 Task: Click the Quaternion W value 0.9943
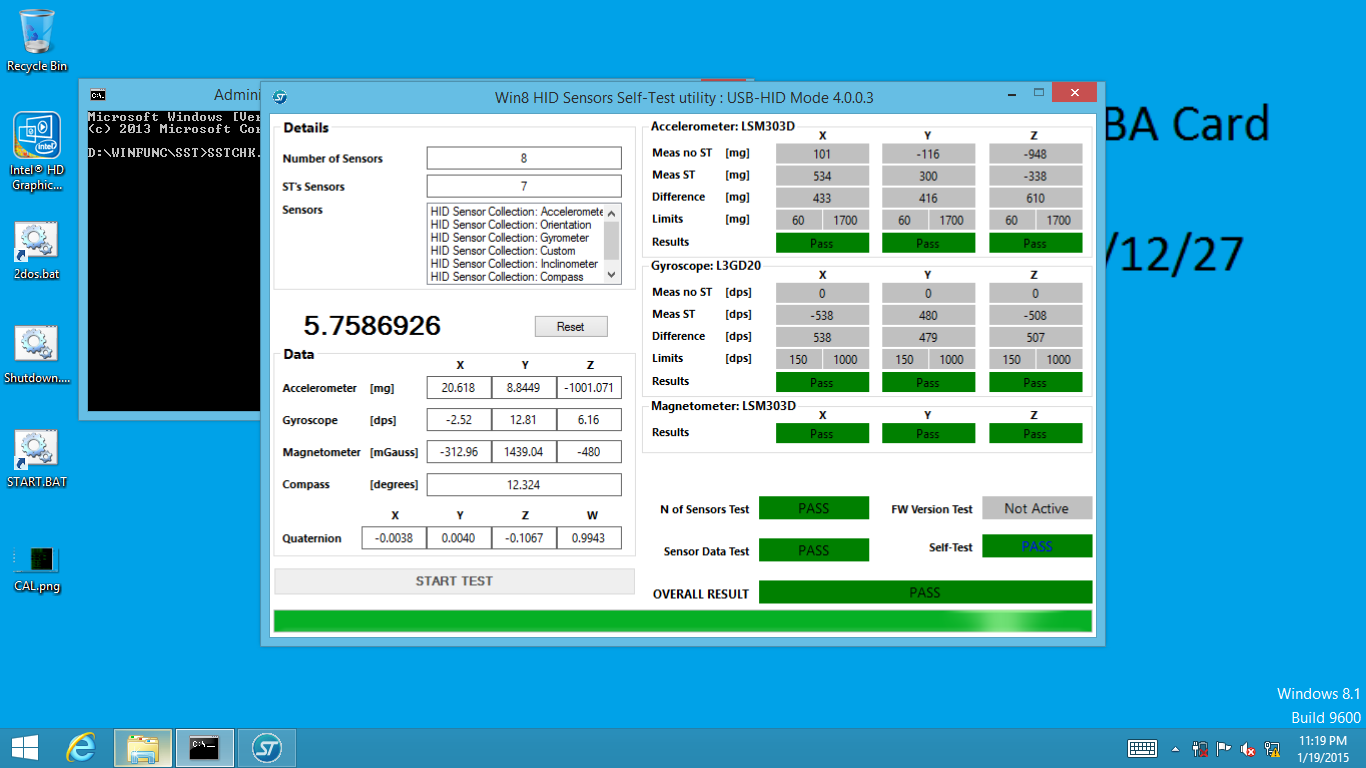589,538
